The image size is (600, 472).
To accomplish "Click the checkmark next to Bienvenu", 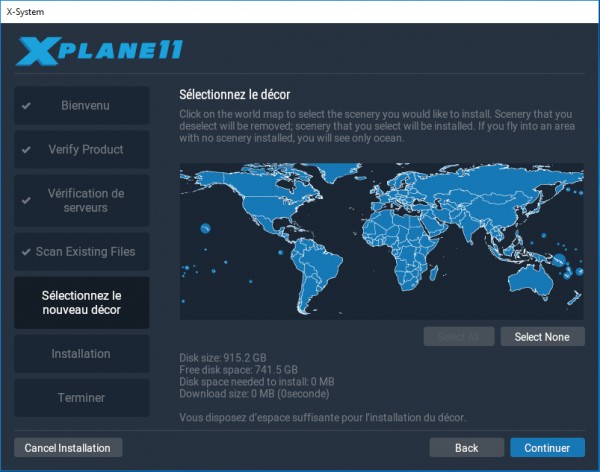I will coord(26,106).
